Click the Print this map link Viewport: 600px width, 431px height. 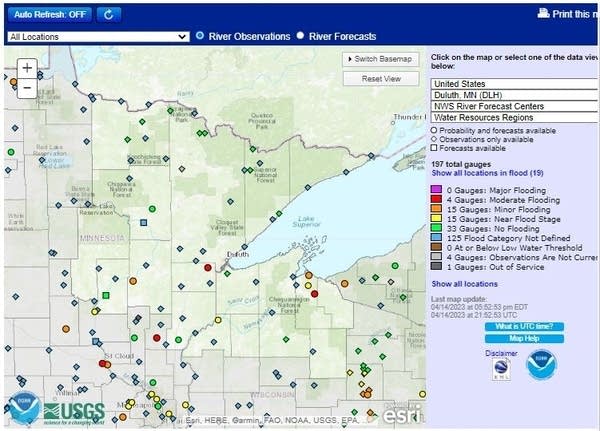[x=575, y=14]
